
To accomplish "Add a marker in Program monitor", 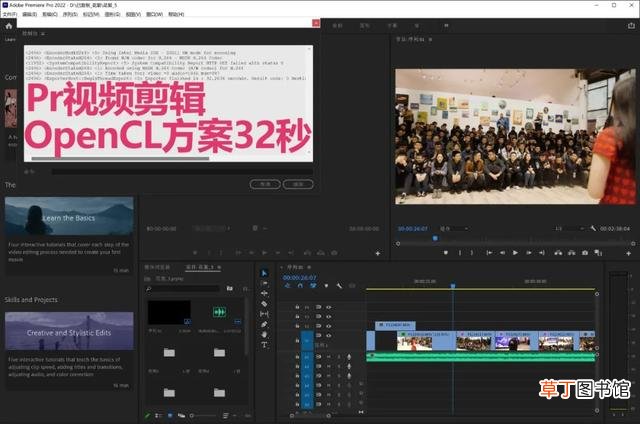I will 446,253.
